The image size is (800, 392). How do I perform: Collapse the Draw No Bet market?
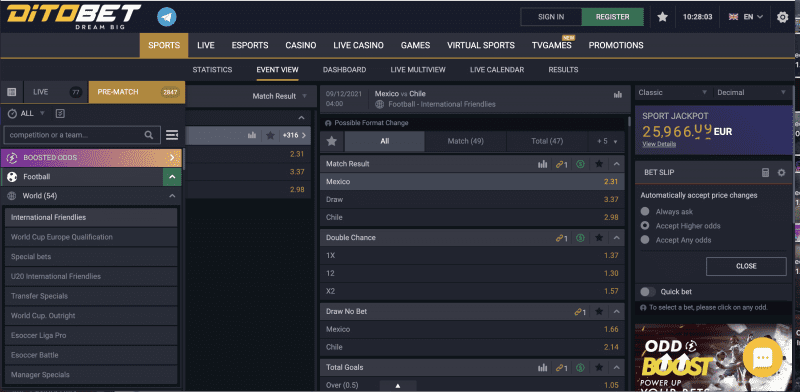click(x=616, y=311)
